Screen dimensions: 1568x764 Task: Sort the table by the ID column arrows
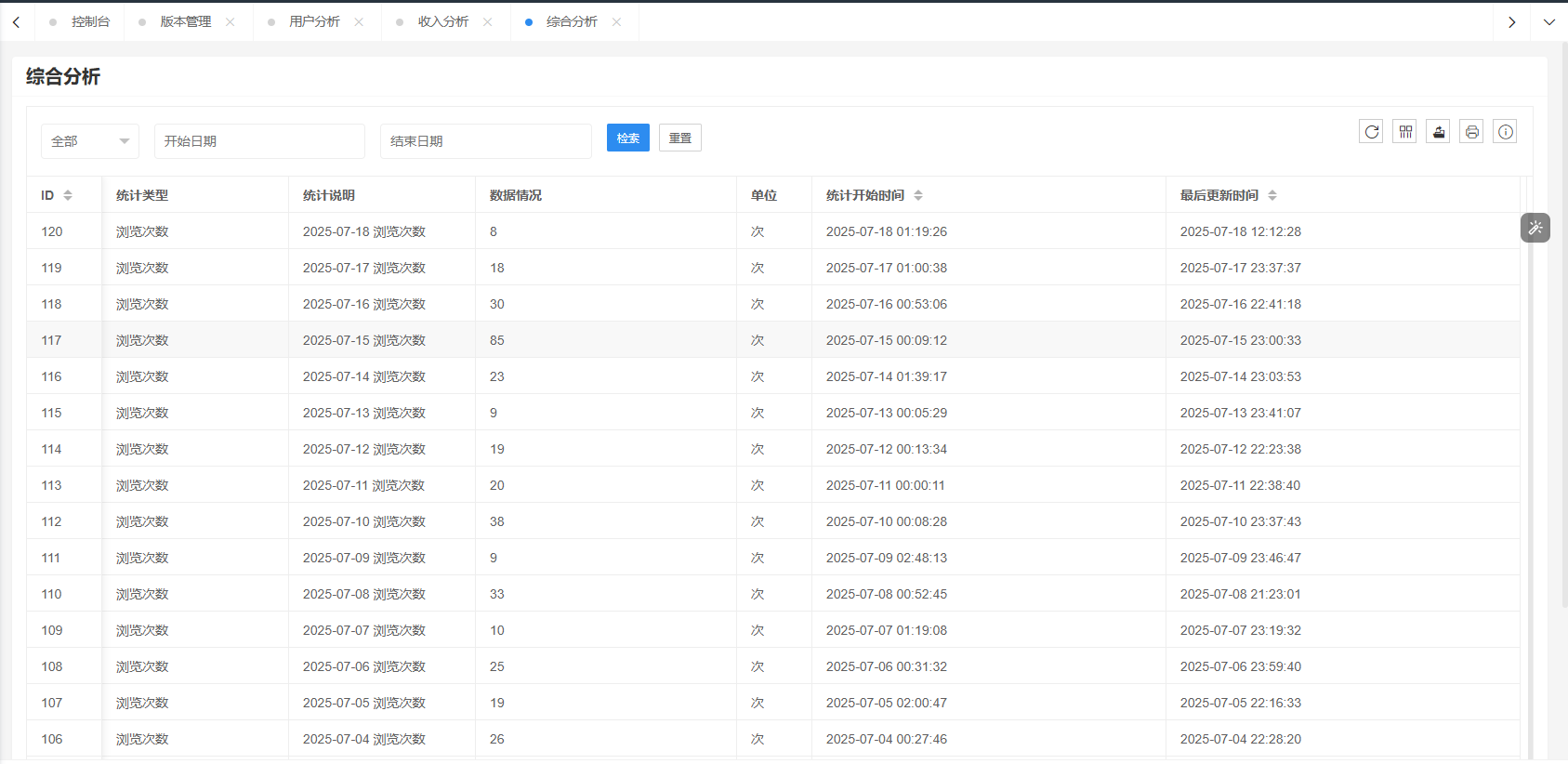click(x=68, y=195)
